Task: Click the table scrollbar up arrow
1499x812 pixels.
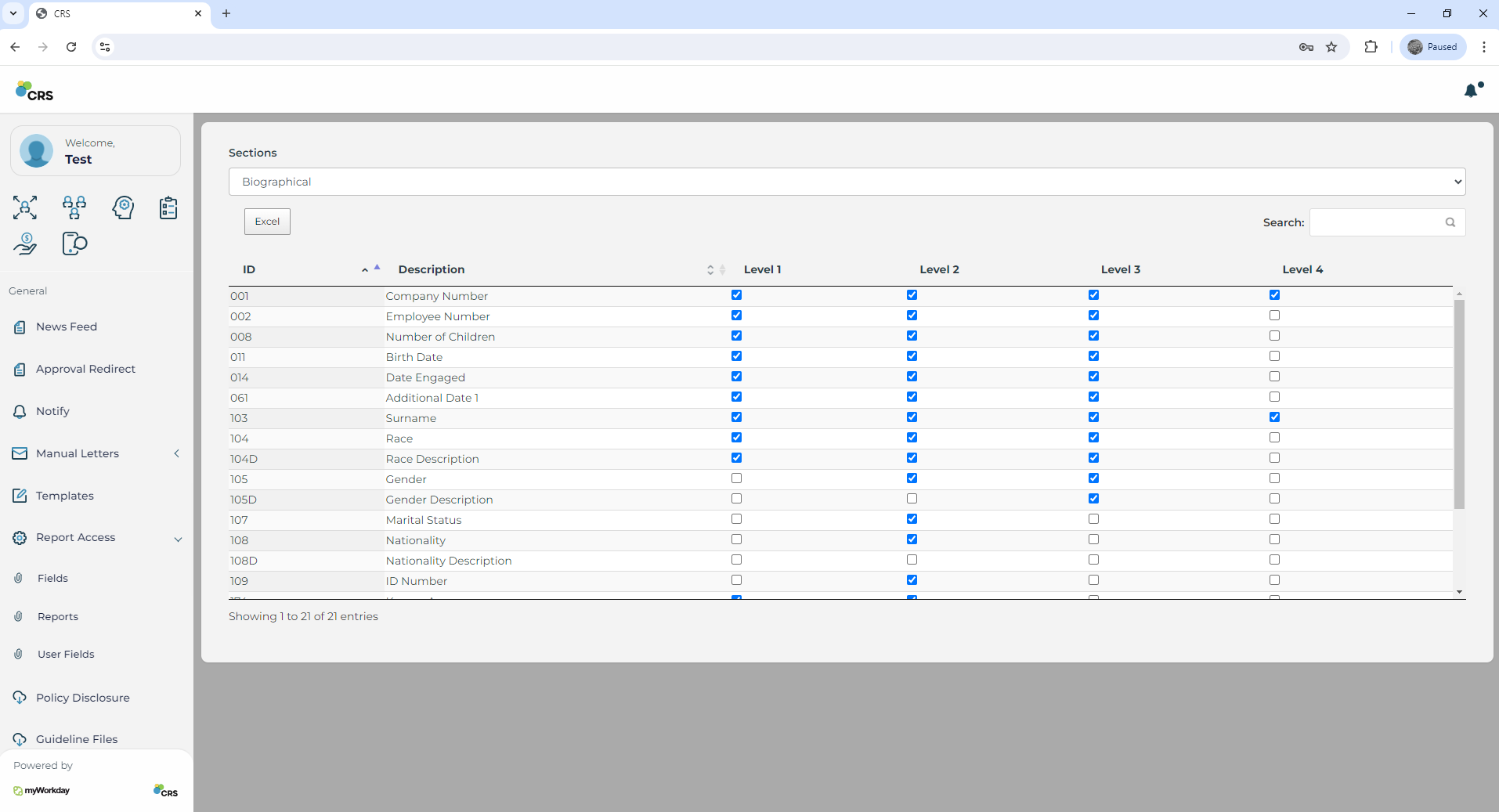Action: (1459, 294)
